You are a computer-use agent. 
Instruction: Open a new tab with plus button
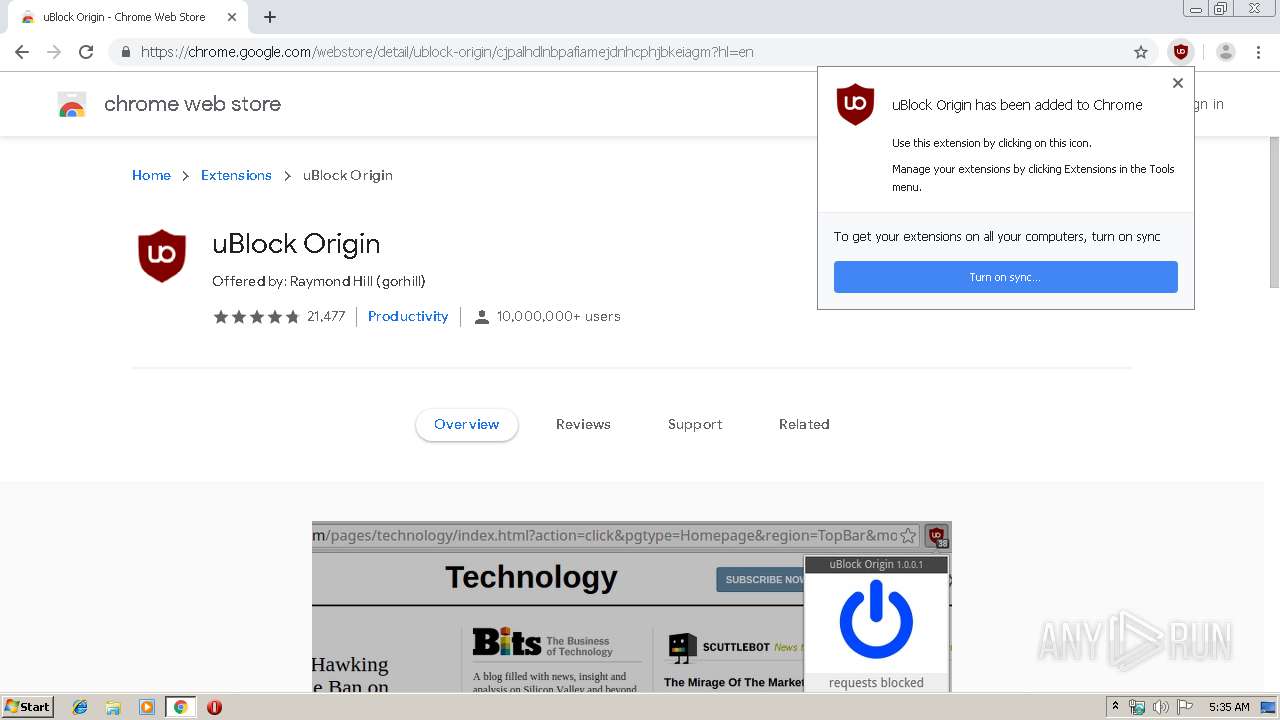click(x=270, y=17)
